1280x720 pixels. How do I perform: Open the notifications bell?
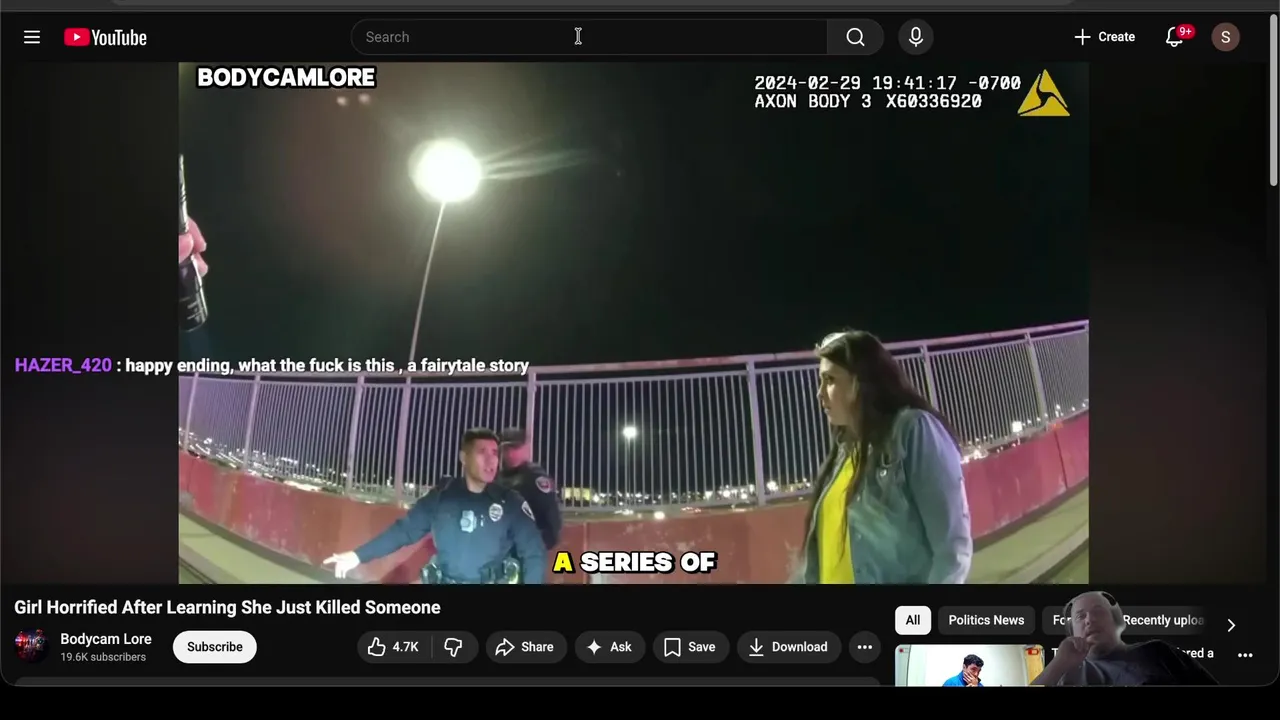point(1176,37)
